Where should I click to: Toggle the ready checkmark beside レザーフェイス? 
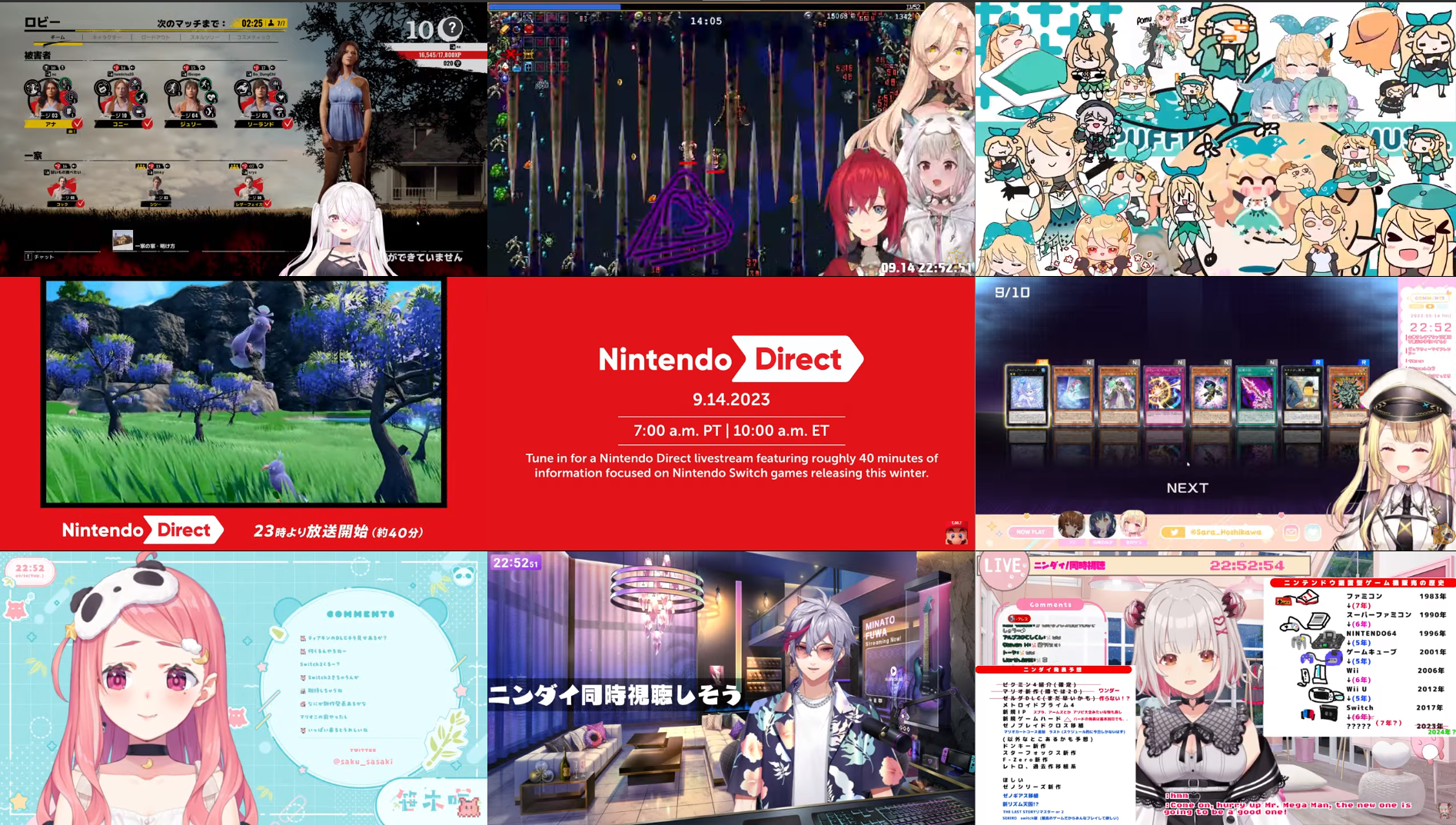click(268, 203)
